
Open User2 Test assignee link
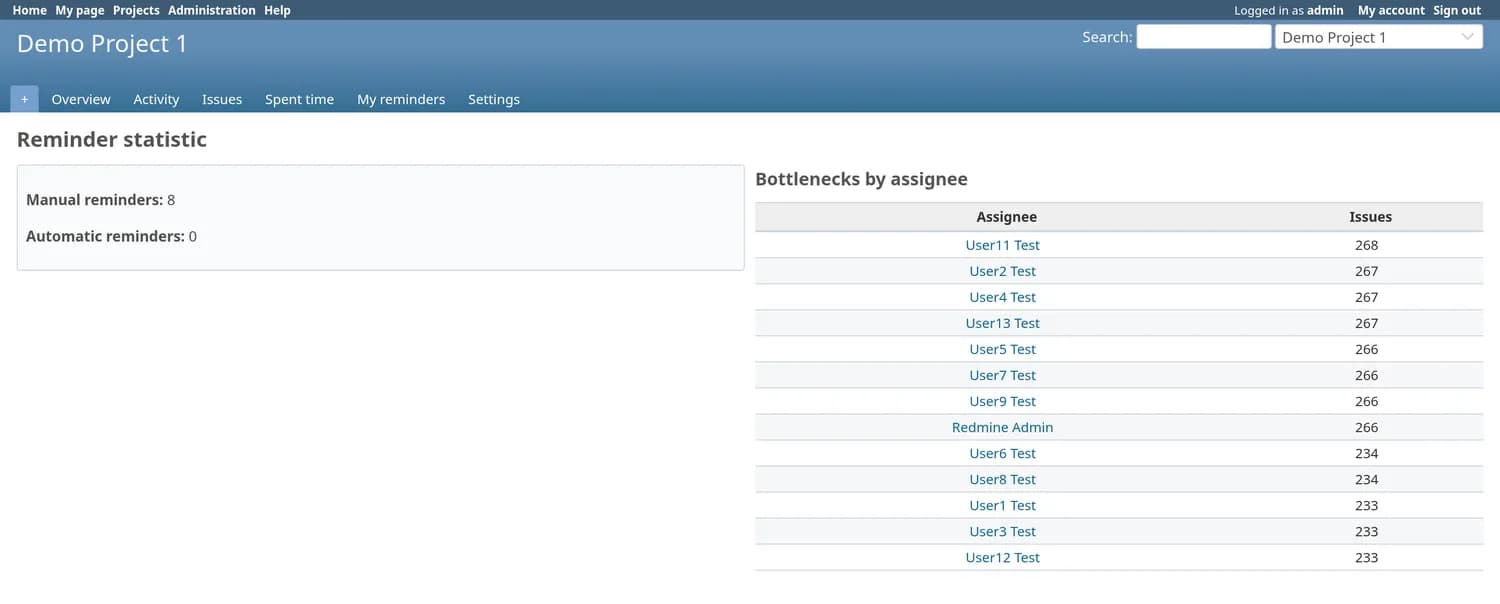[x=1003, y=271]
